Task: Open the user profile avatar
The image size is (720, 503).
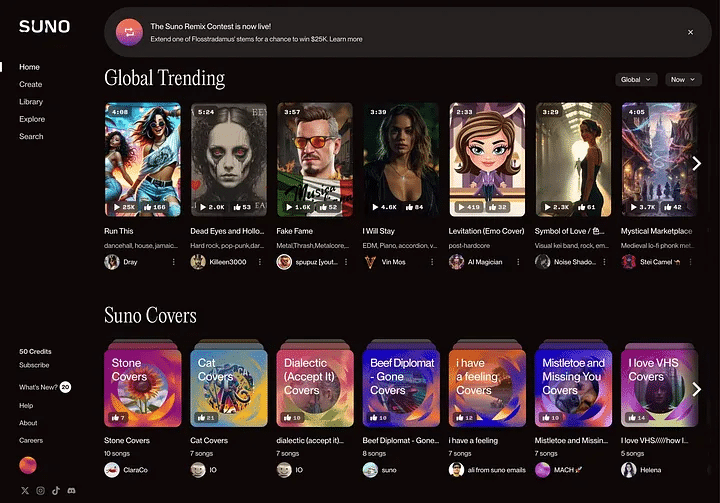Action: [x=28, y=465]
